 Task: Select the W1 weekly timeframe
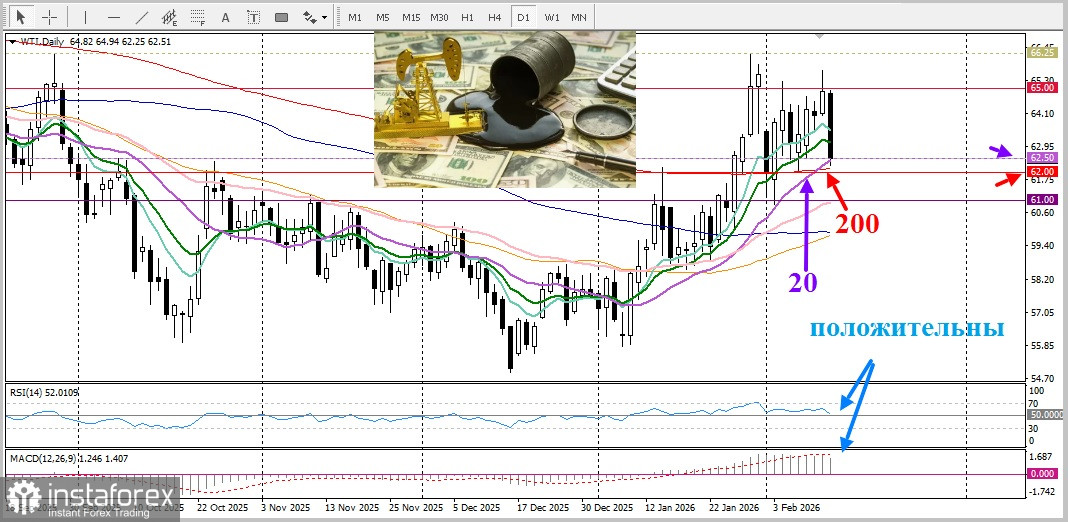coord(551,17)
